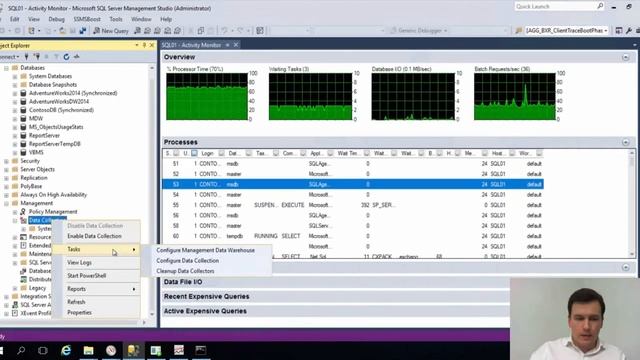This screenshot has width=640, height=360.
Task: Expand the AdventureWorksDW2014 database node
Action: coord(15,102)
